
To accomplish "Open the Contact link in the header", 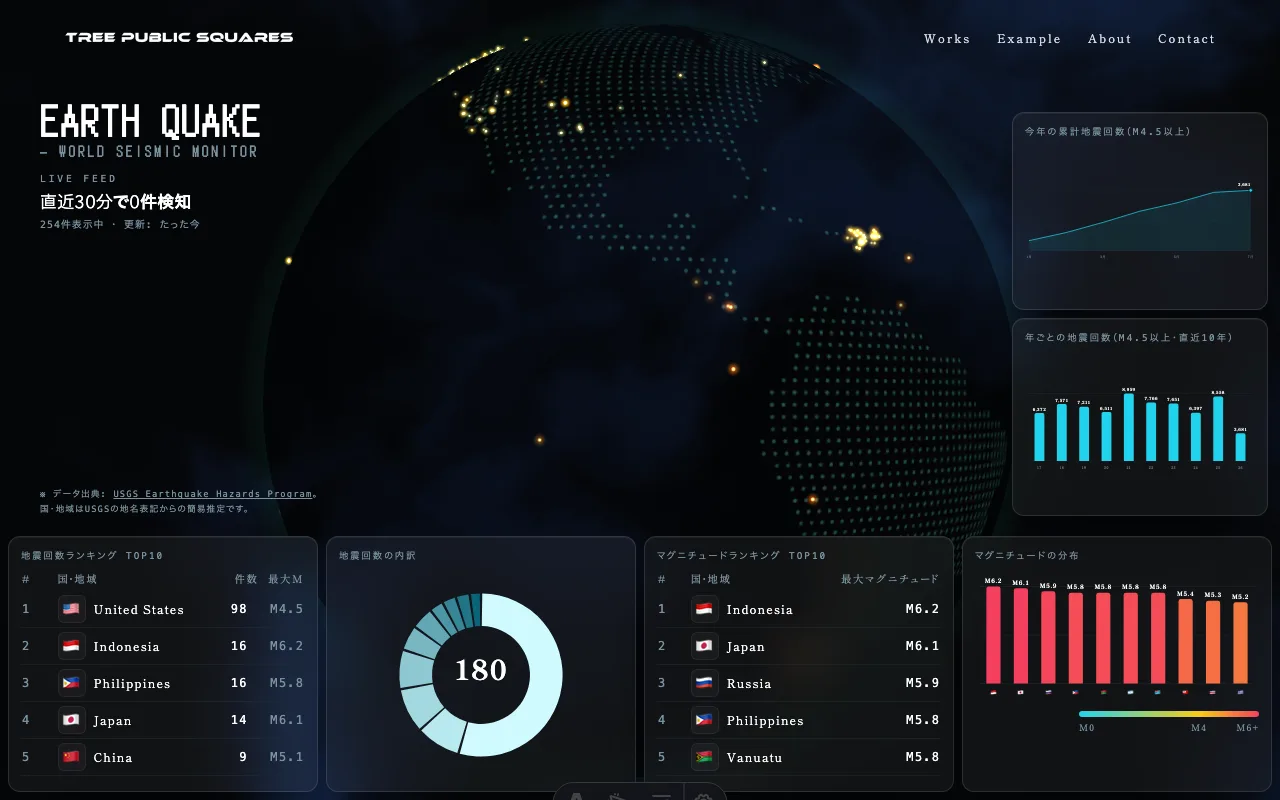I will tap(1187, 39).
